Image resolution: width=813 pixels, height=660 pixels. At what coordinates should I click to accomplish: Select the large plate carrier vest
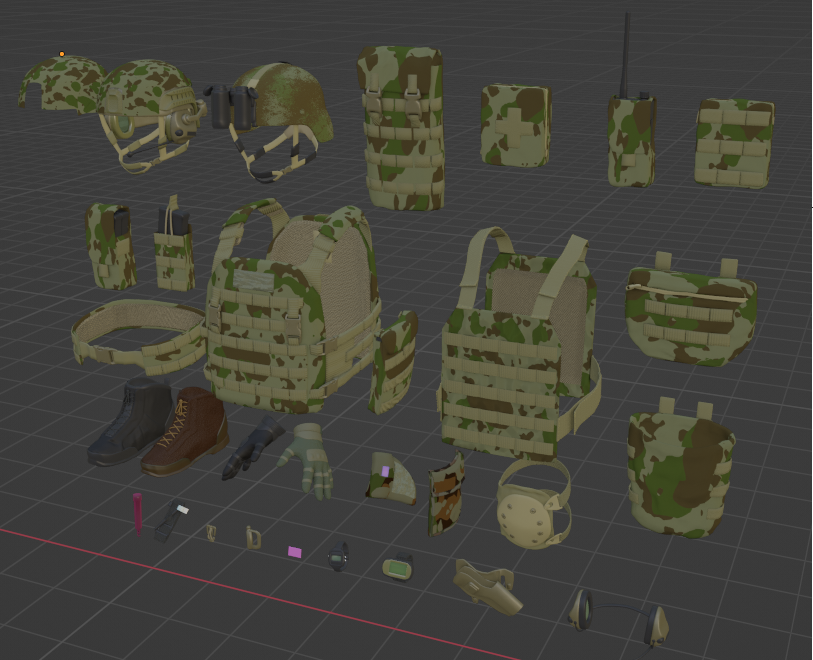(x=290, y=310)
